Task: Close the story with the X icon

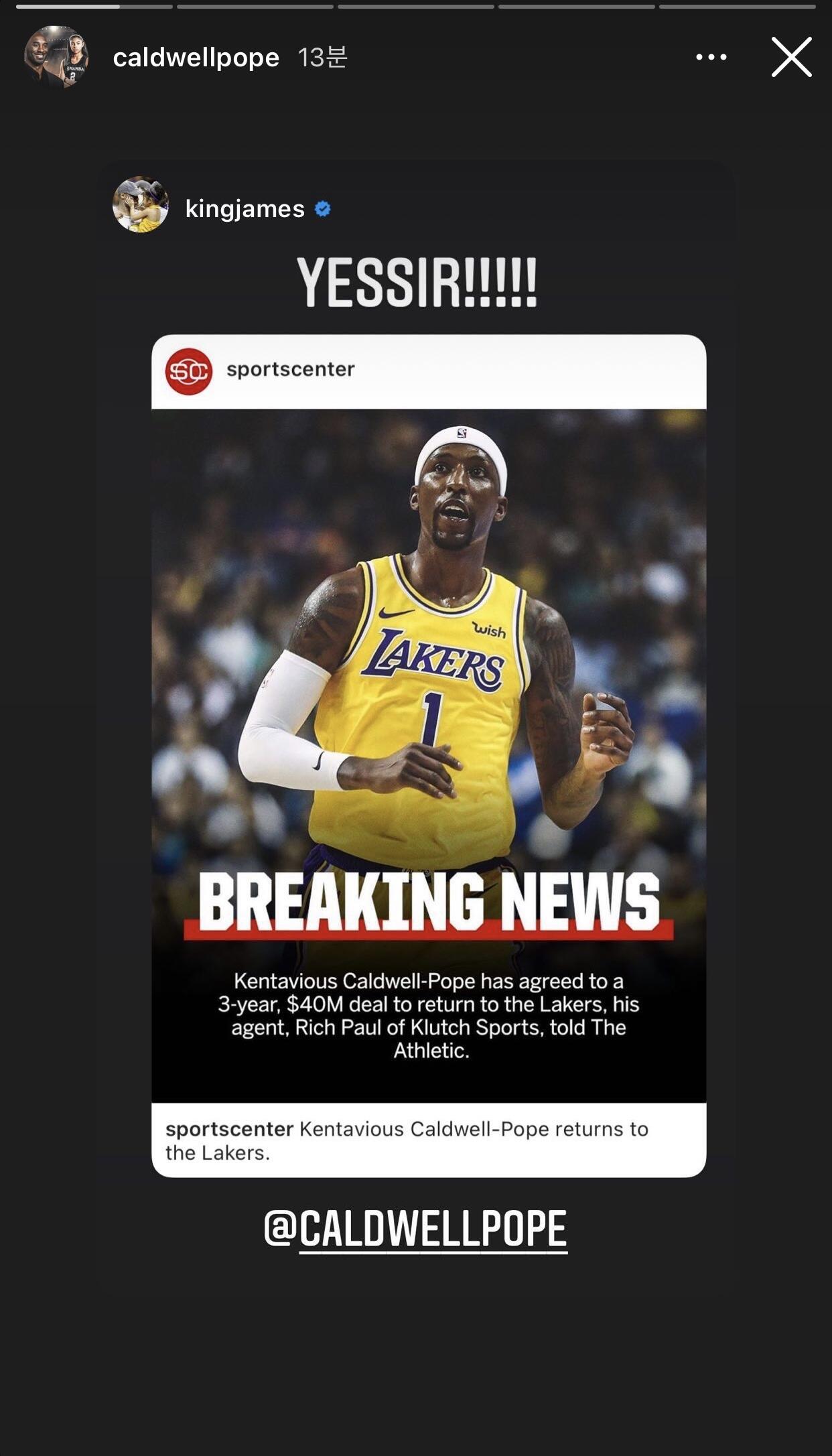Action: (791, 57)
